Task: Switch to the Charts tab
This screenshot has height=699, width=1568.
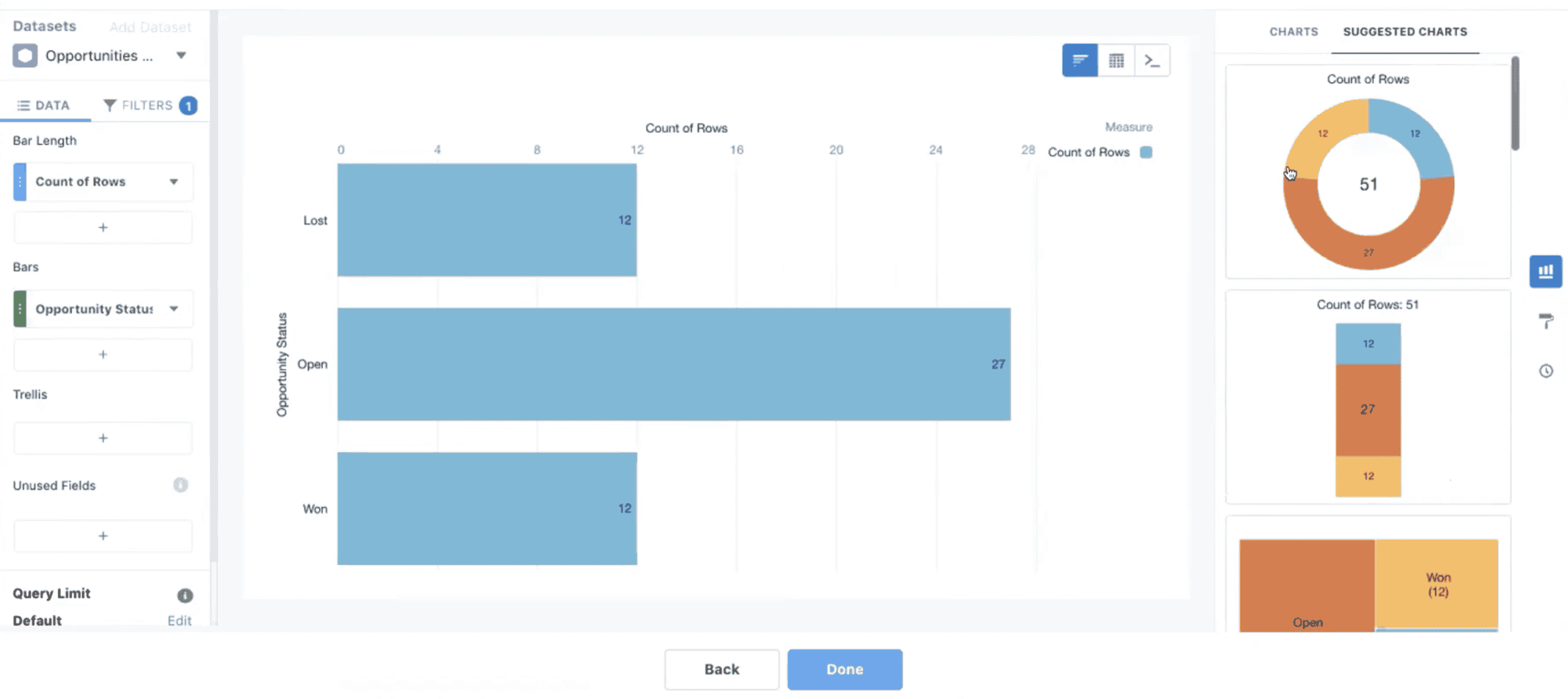Action: pyautogui.click(x=1293, y=32)
